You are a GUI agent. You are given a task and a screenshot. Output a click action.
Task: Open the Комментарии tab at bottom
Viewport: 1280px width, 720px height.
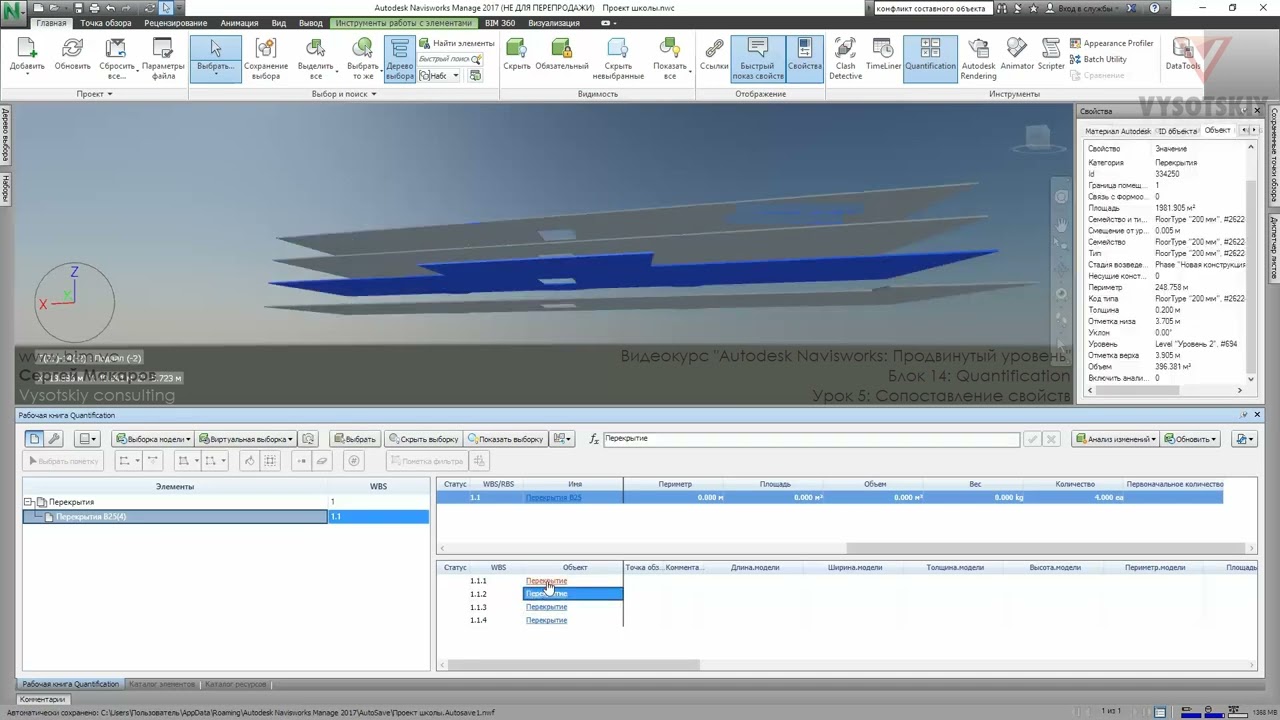tap(42, 699)
